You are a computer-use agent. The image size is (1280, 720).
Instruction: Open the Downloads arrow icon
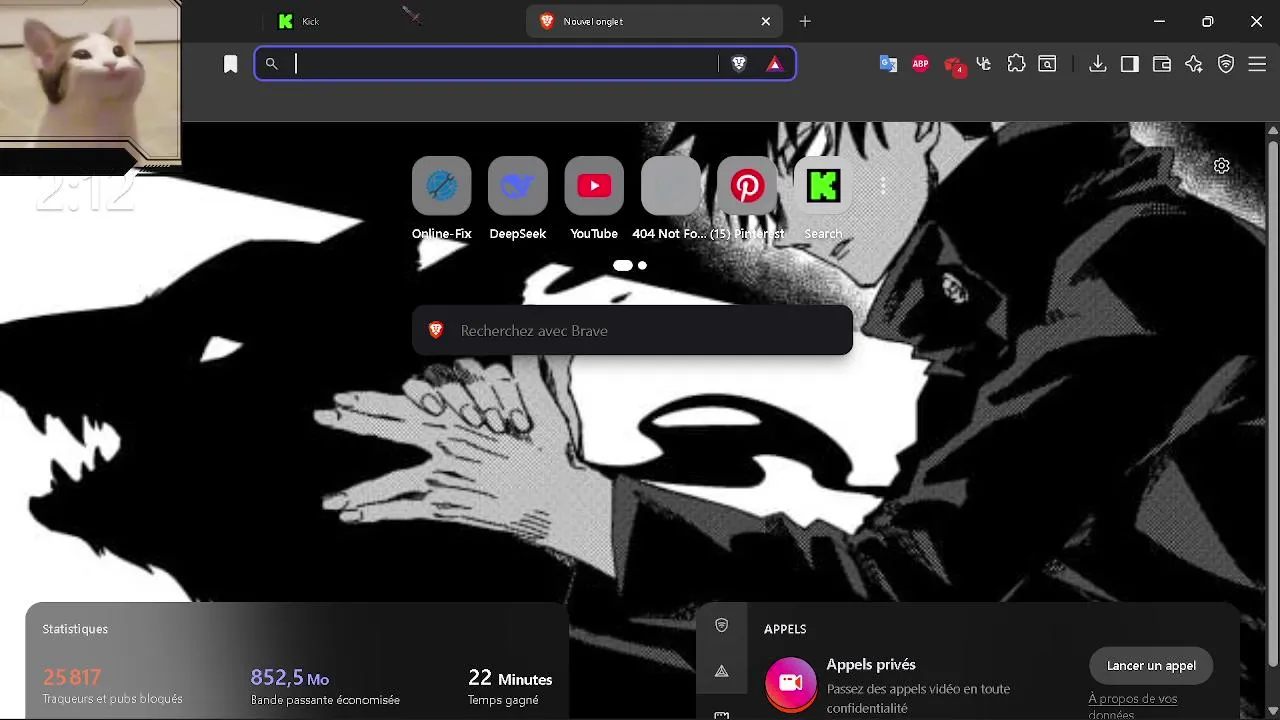pos(1098,64)
